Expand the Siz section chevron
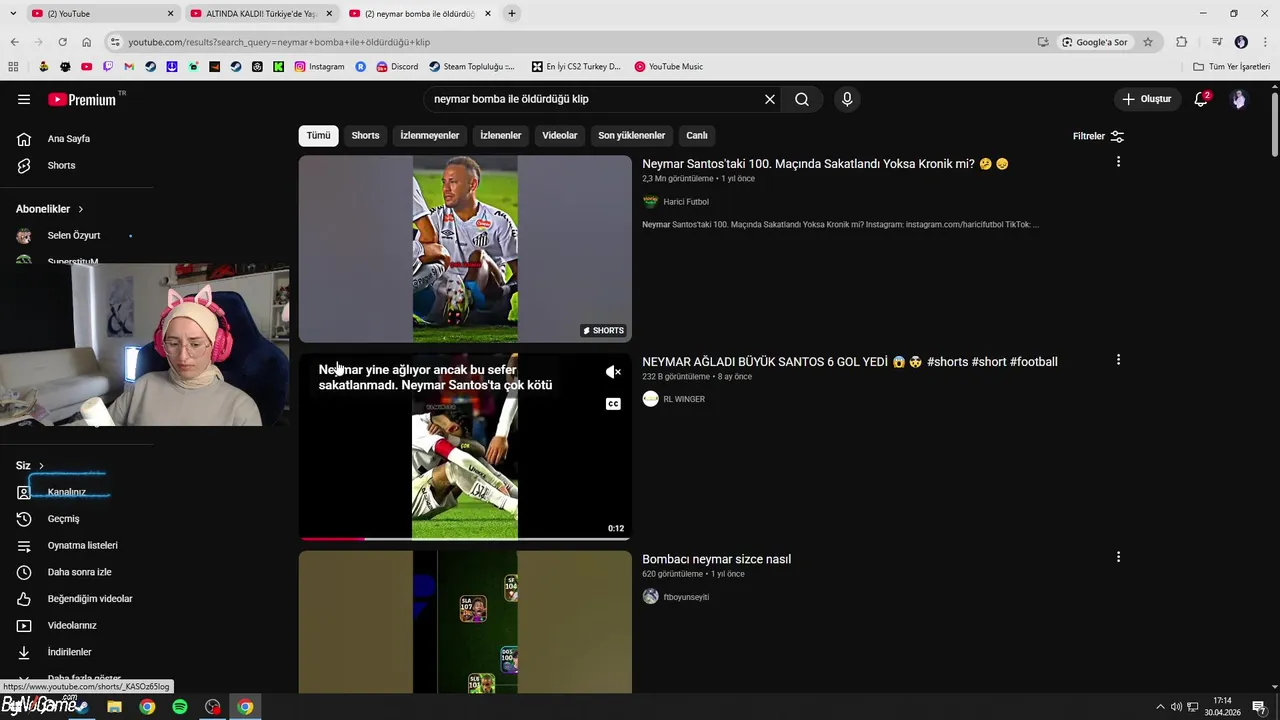The width and height of the screenshot is (1280, 720). (x=41, y=466)
